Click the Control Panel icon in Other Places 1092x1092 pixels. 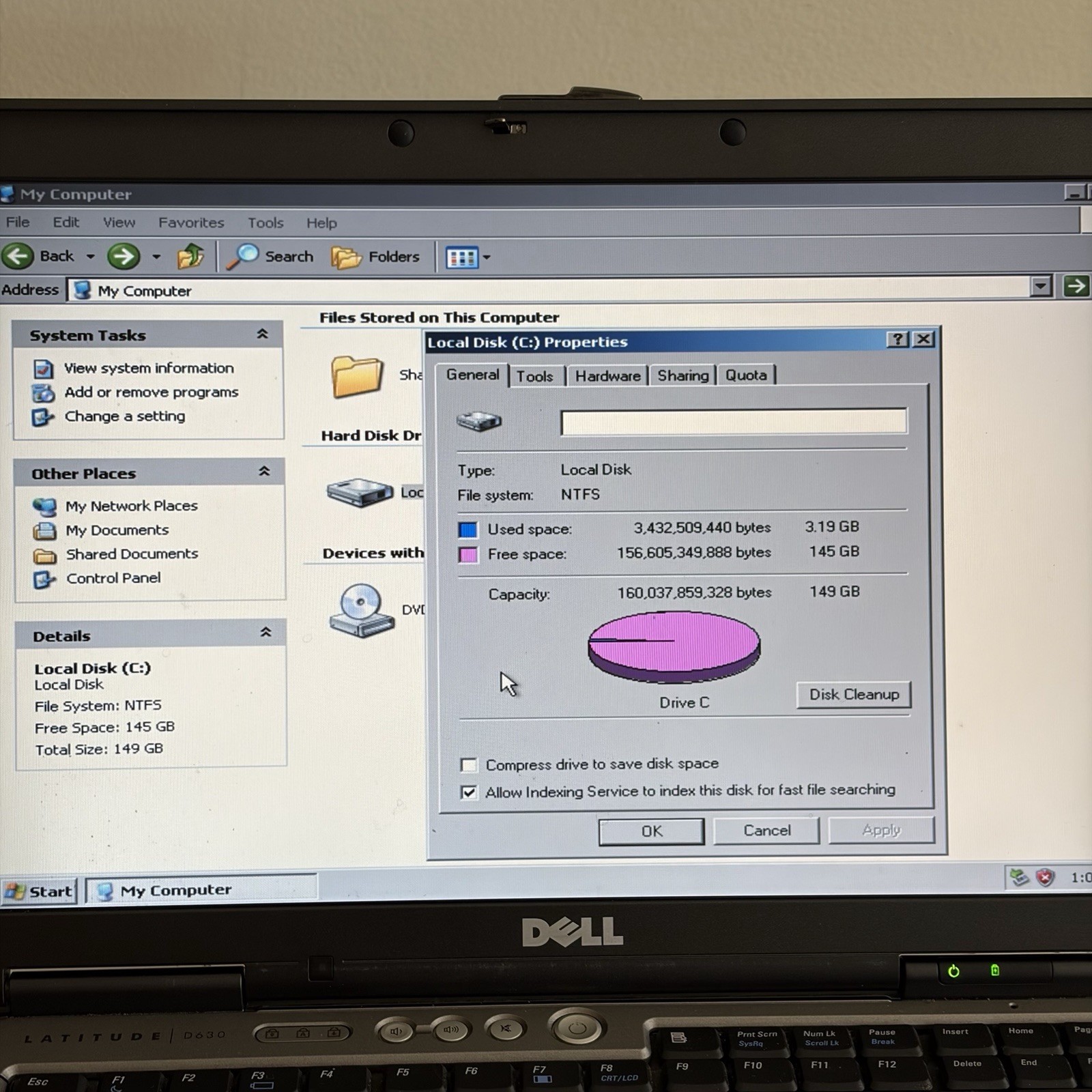pyautogui.click(x=45, y=579)
